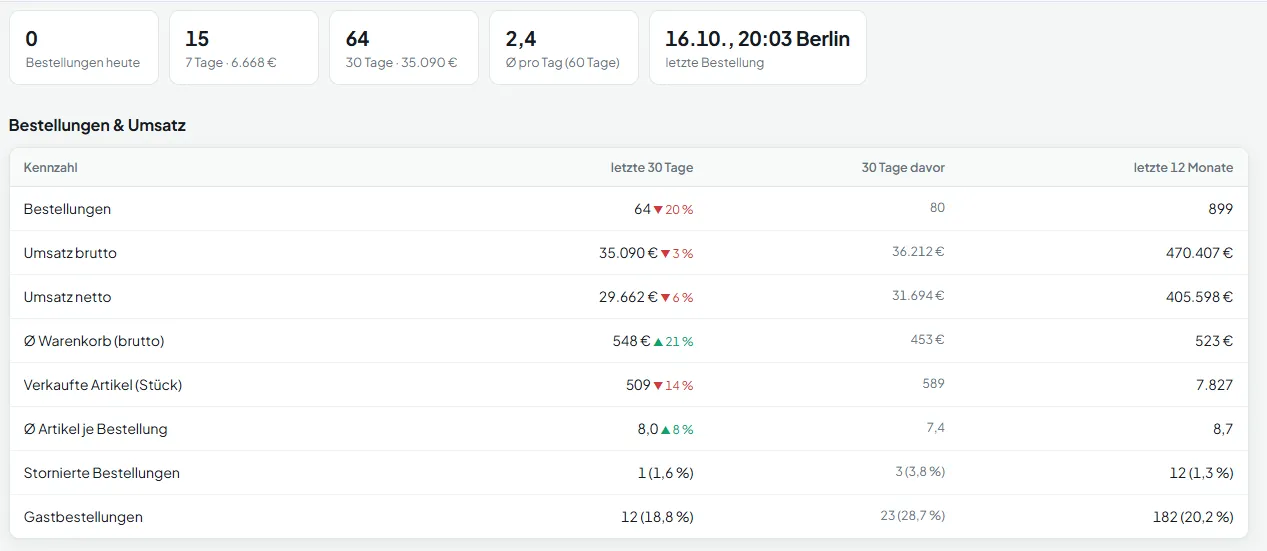1267x551 pixels.
Task: Click the previous-period value '23 (28,7 %)'
Action: pyautogui.click(x=912, y=516)
